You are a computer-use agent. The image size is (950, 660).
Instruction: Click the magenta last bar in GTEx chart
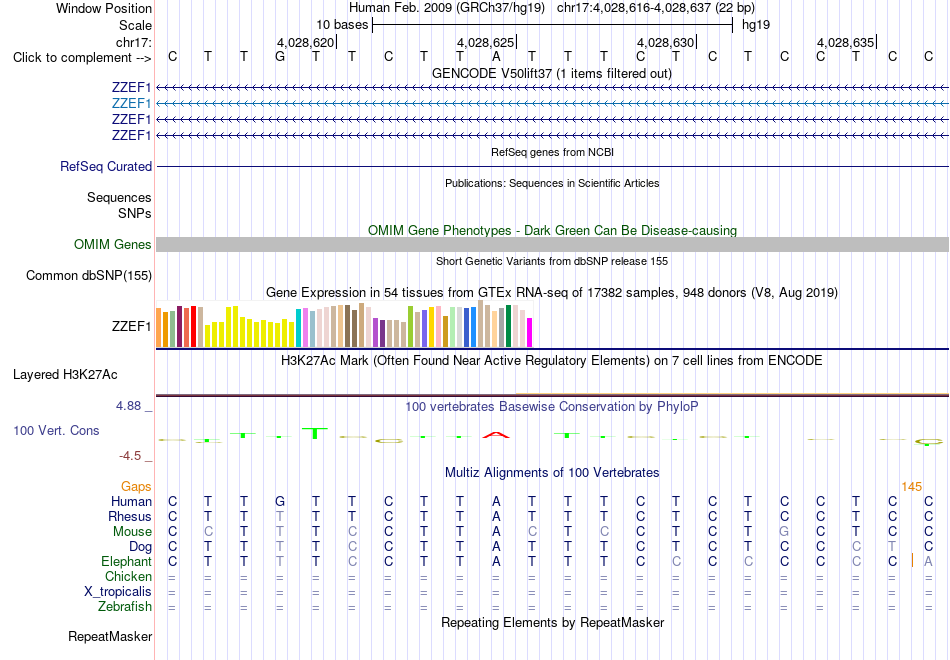[x=530, y=332]
